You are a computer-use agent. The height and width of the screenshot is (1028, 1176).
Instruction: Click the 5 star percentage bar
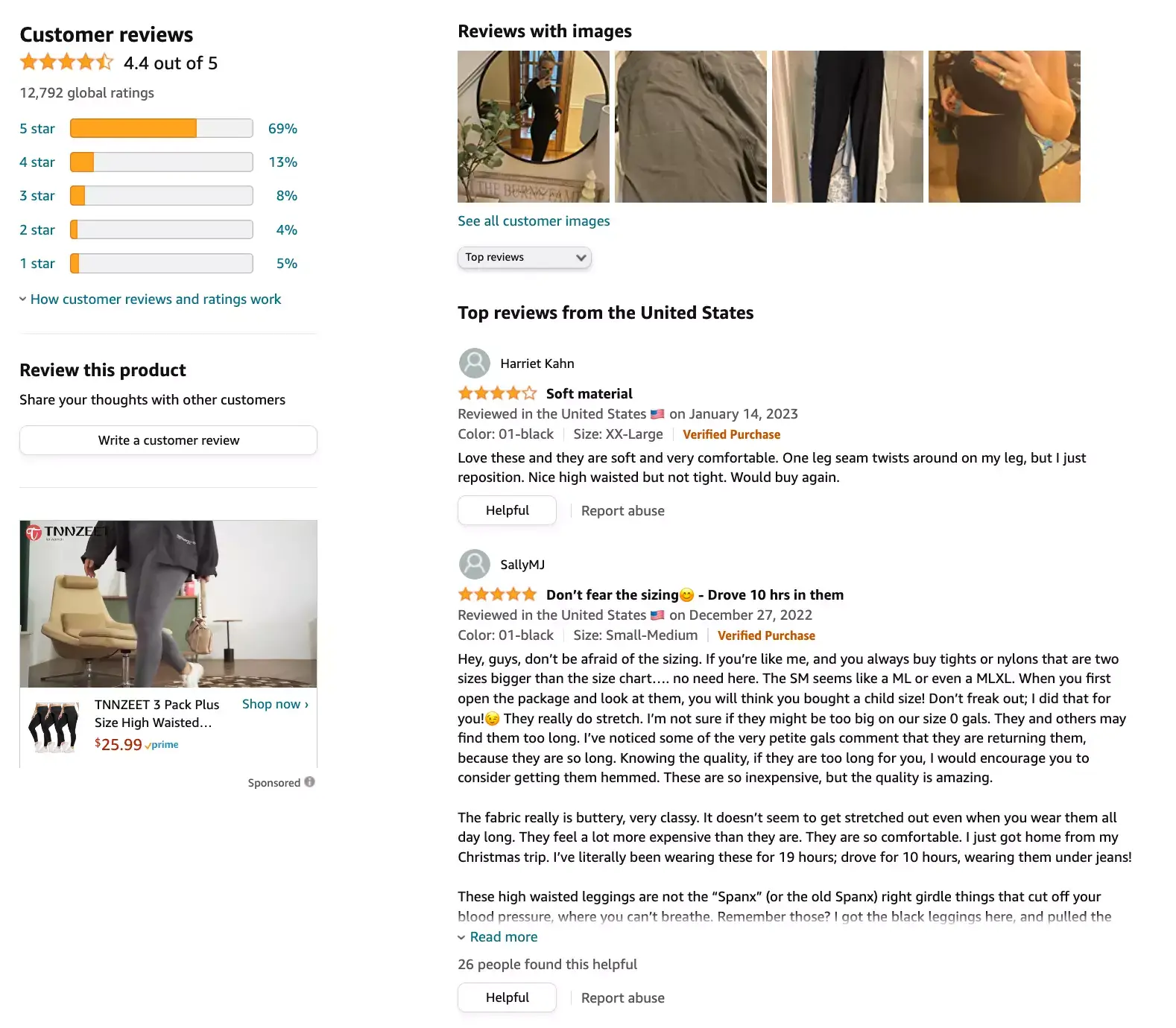coord(160,128)
